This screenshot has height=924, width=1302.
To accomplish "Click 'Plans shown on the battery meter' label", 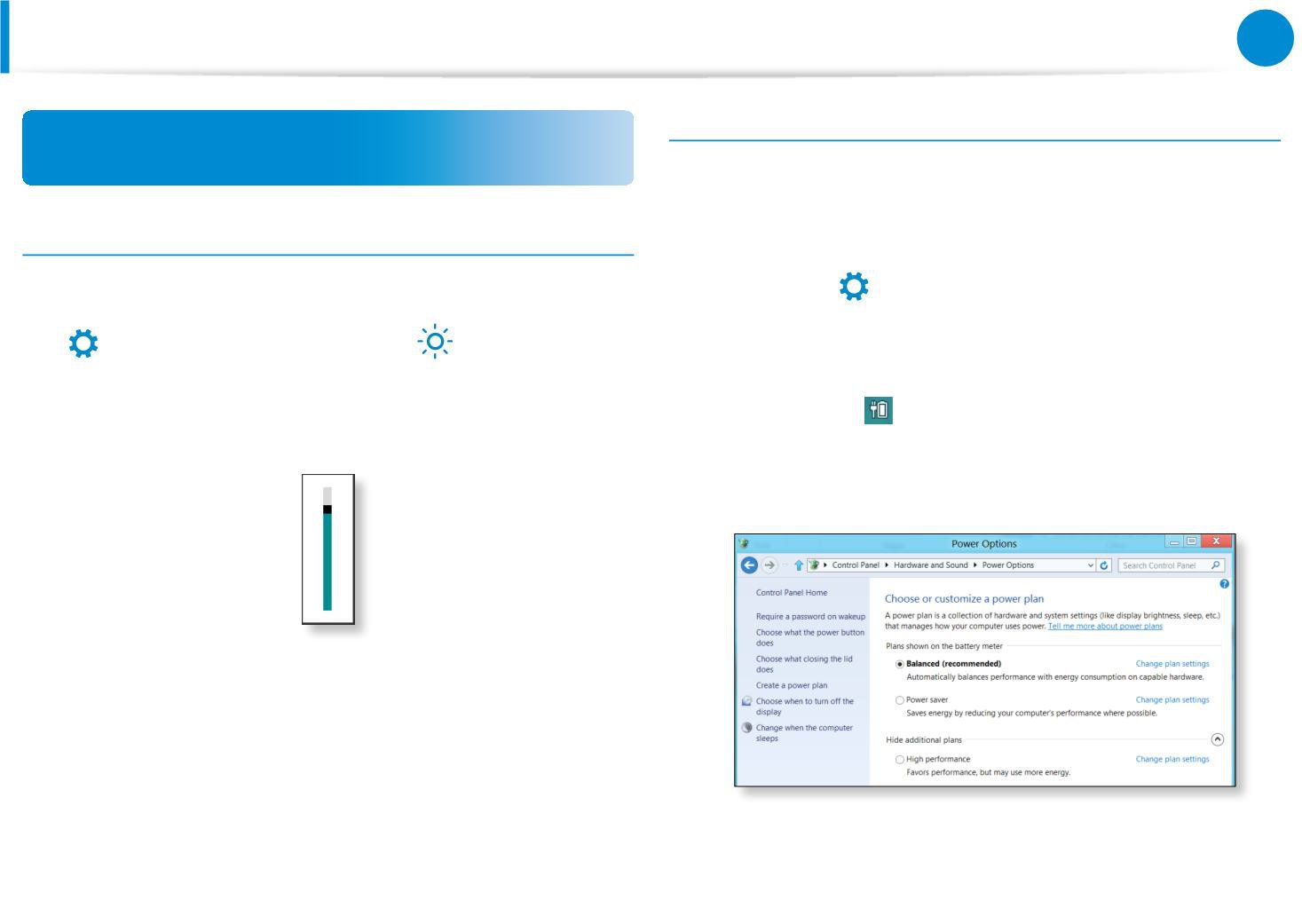I will (944, 647).
